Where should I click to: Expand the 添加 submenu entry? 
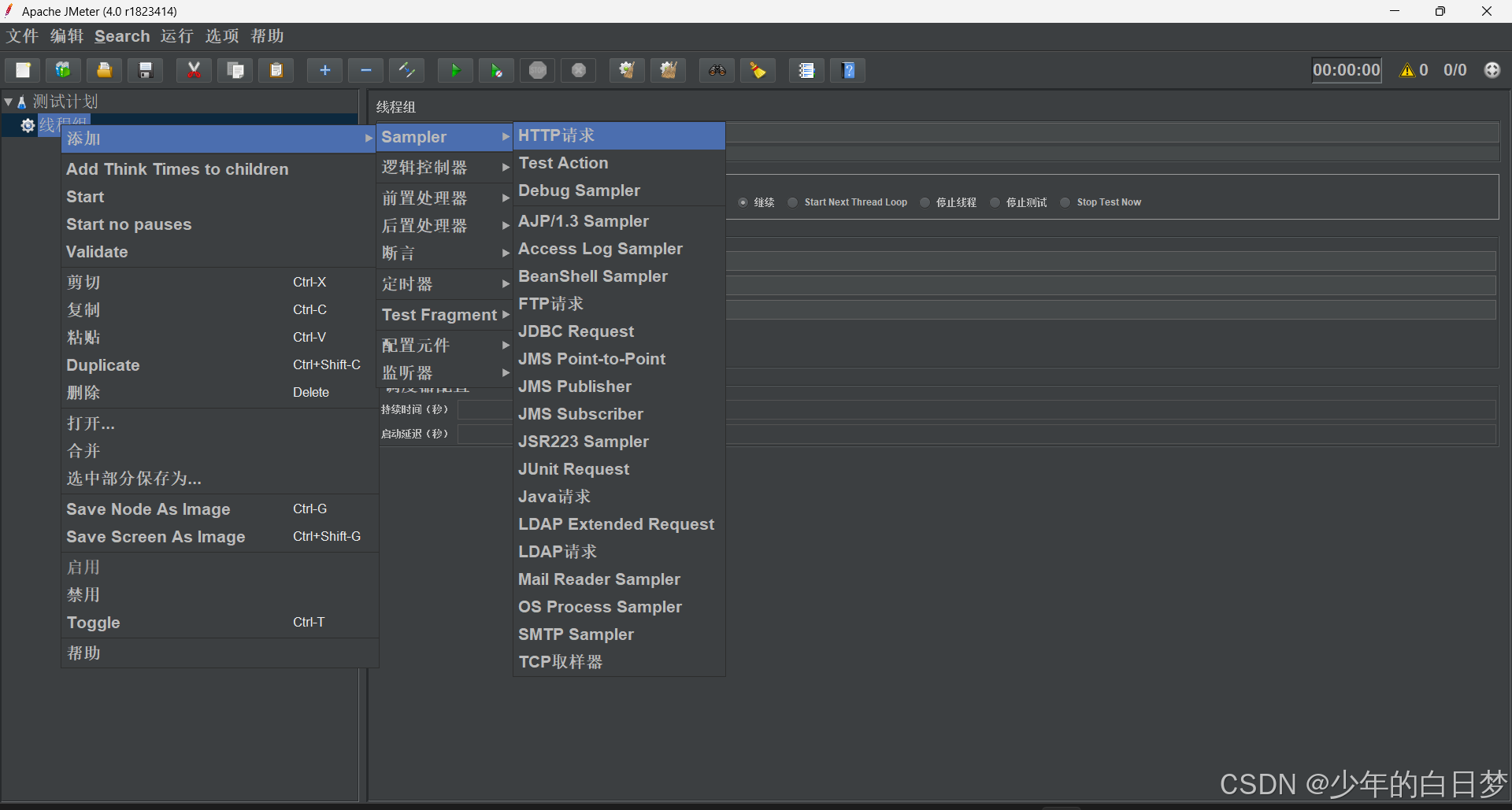point(220,139)
